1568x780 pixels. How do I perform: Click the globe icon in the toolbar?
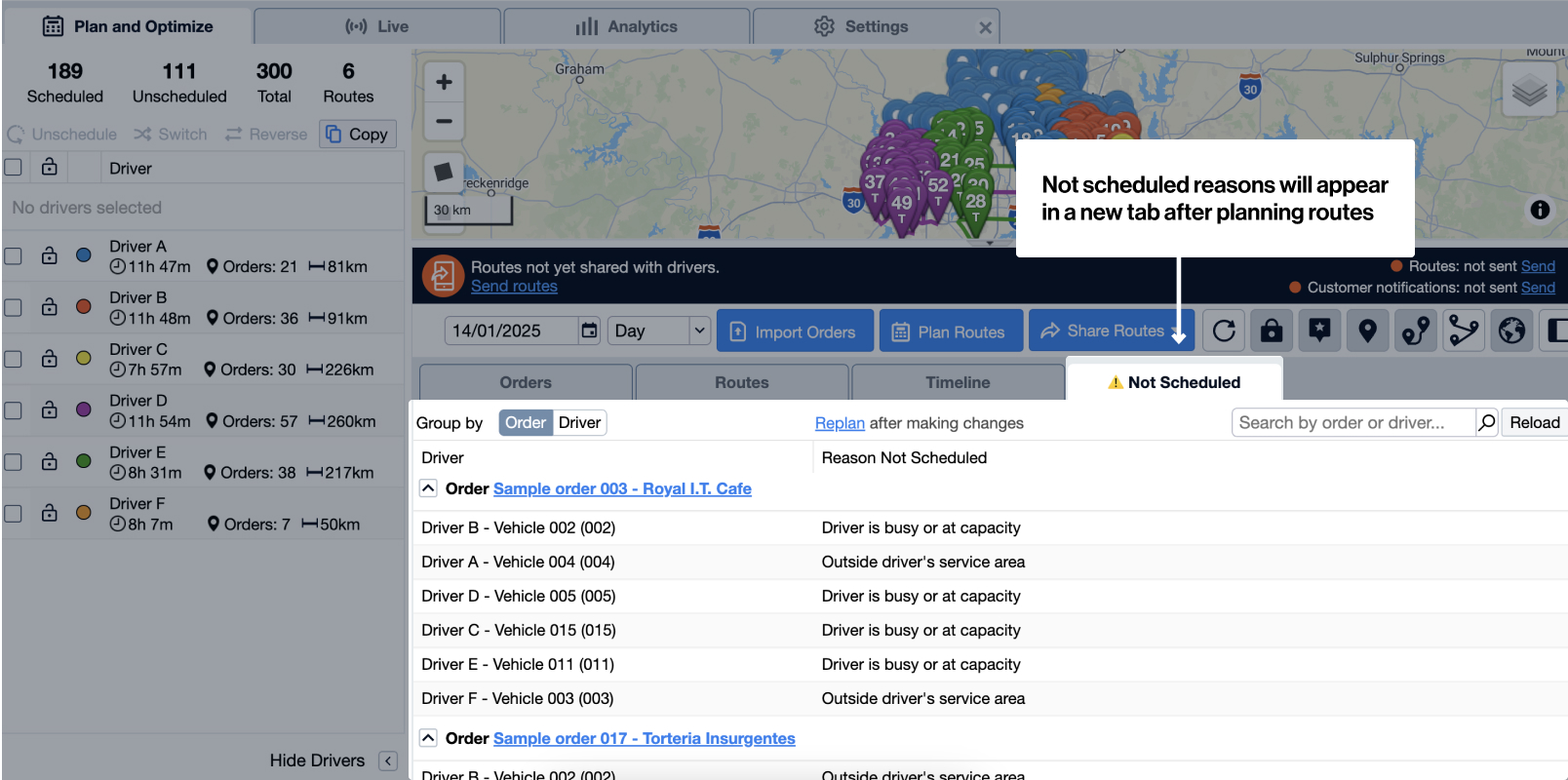[1511, 331]
